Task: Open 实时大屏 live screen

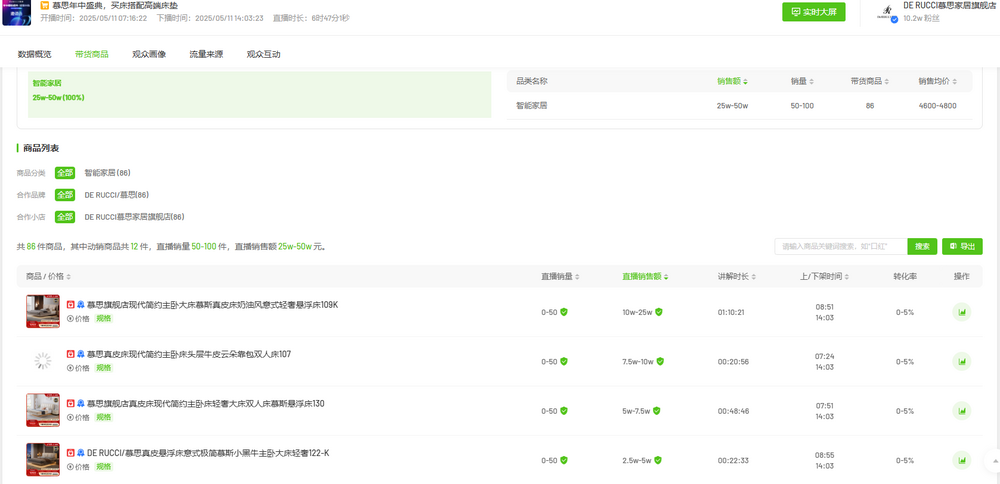Action: (x=814, y=12)
